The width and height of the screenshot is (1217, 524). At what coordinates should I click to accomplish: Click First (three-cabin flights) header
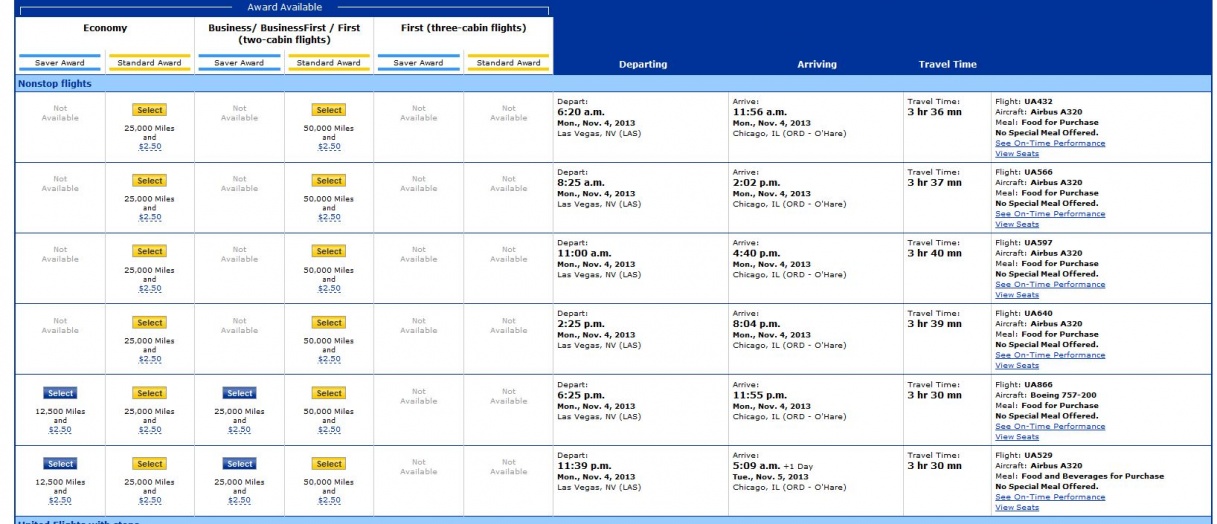(463, 28)
